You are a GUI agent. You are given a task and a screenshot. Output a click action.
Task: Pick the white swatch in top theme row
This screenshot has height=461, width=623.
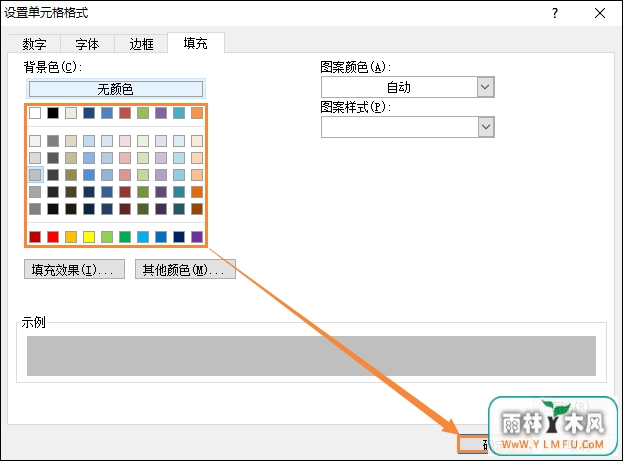(35, 113)
